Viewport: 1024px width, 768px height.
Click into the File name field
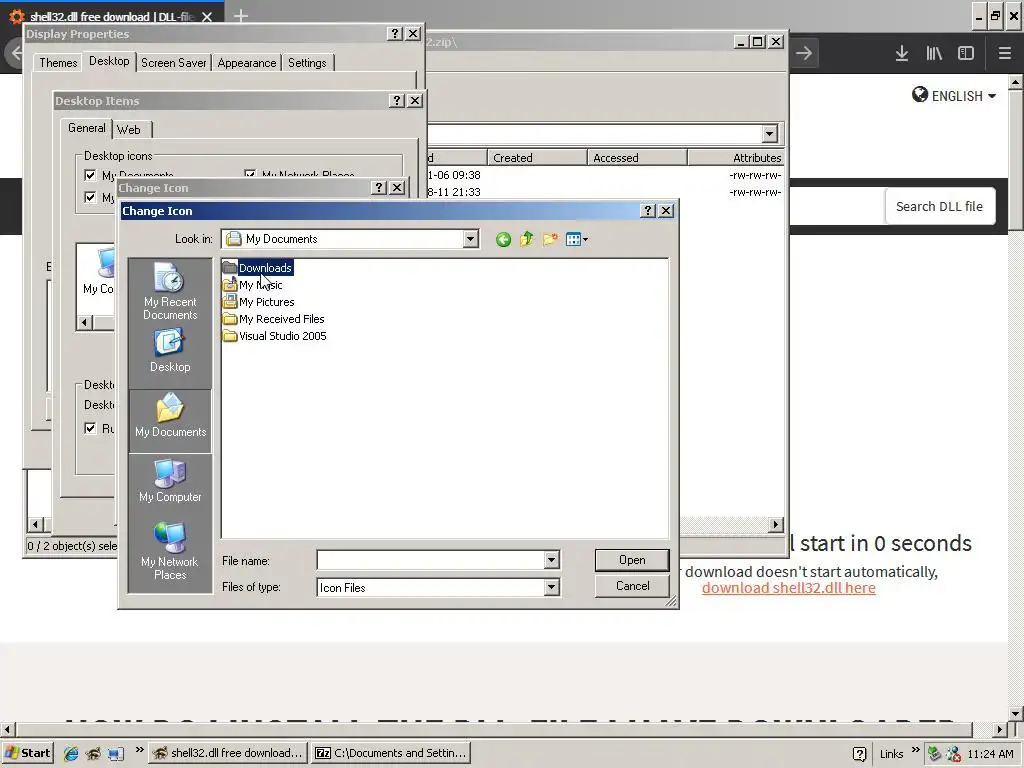pyautogui.click(x=430, y=560)
